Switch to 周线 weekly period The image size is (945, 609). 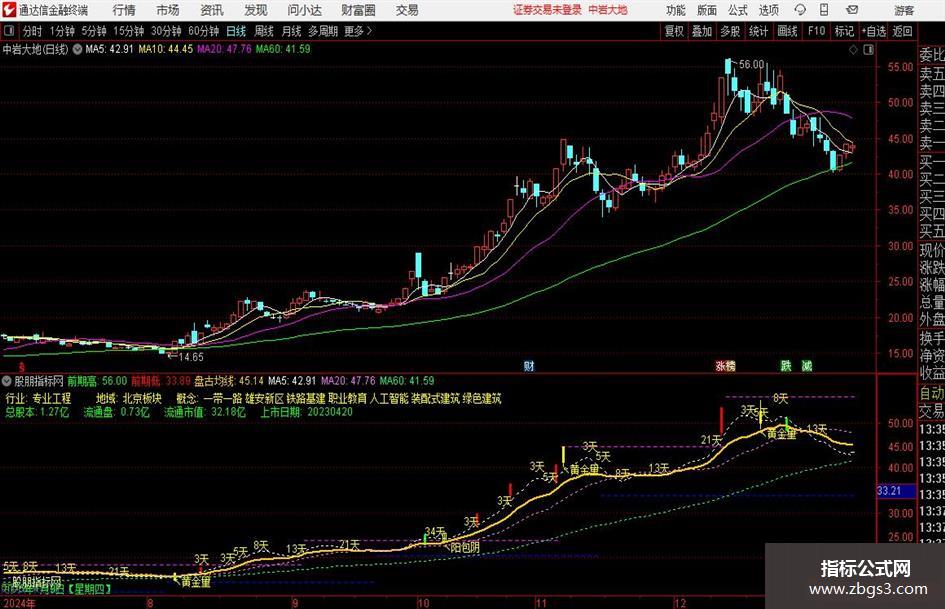[x=263, y=31]
